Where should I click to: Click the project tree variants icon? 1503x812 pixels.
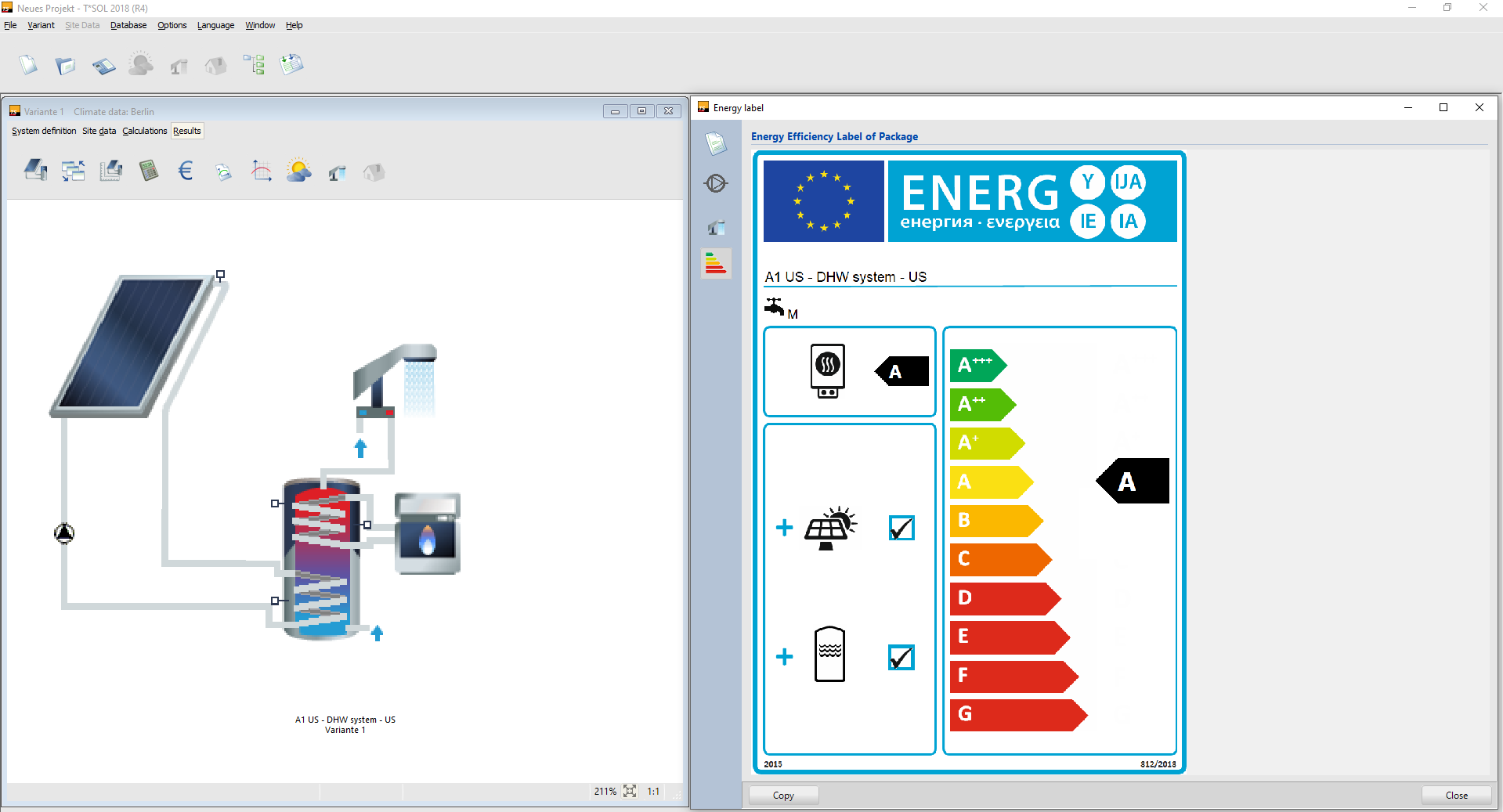tap(254, 64)
